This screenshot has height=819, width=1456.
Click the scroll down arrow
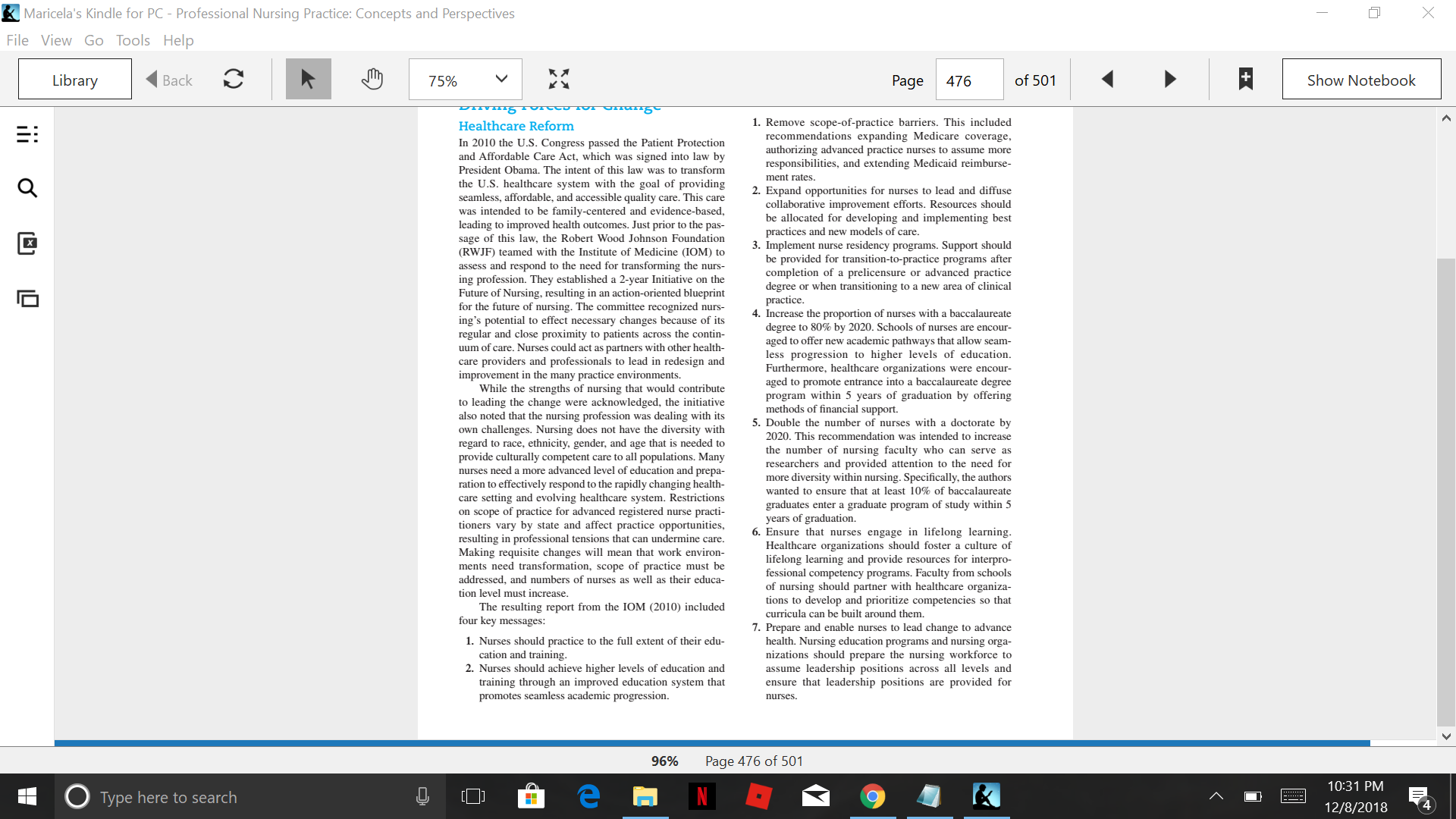[1446, 736]
